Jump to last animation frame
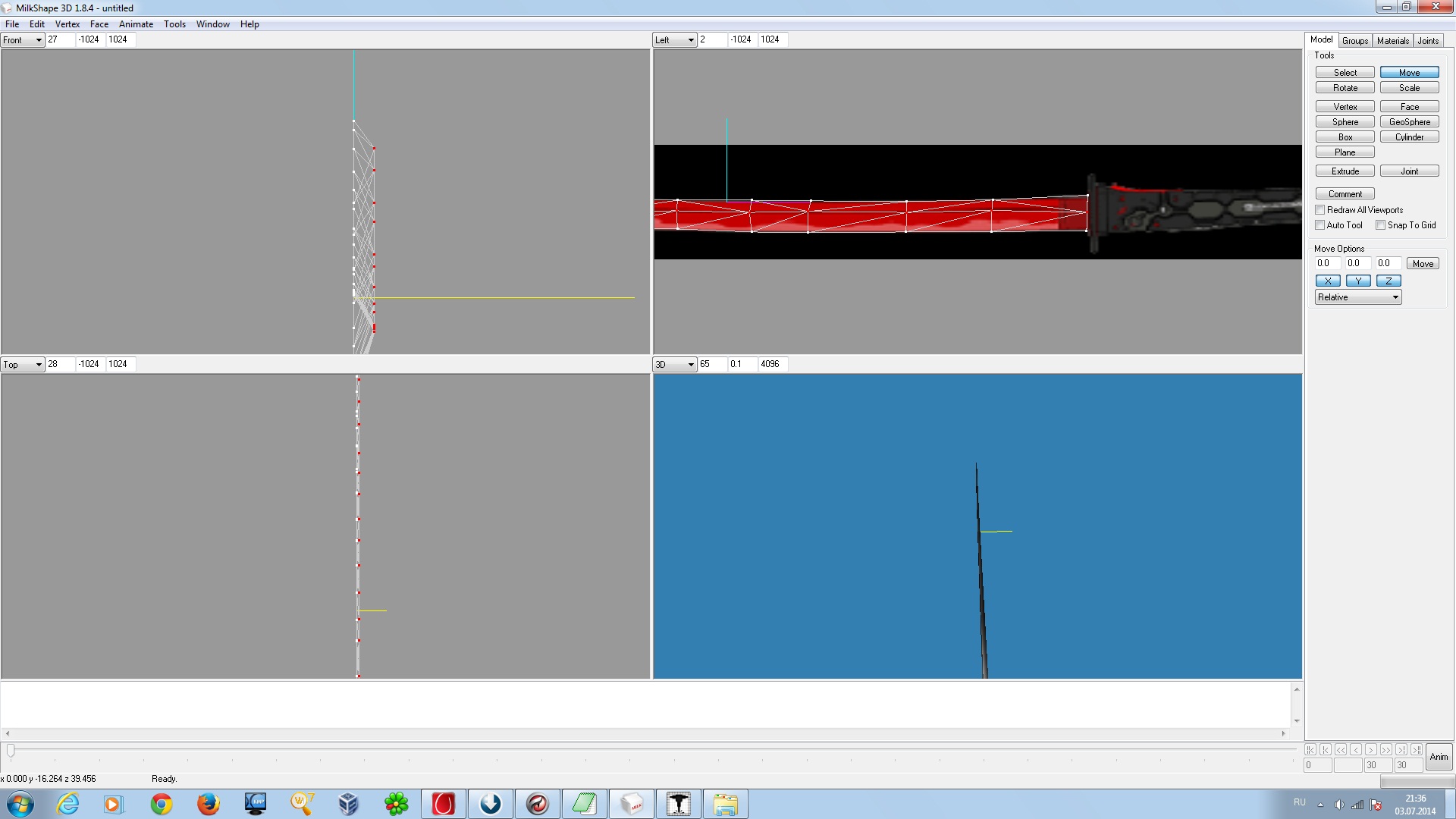This screenshot has width=1456, height=819. point(1417,750)
